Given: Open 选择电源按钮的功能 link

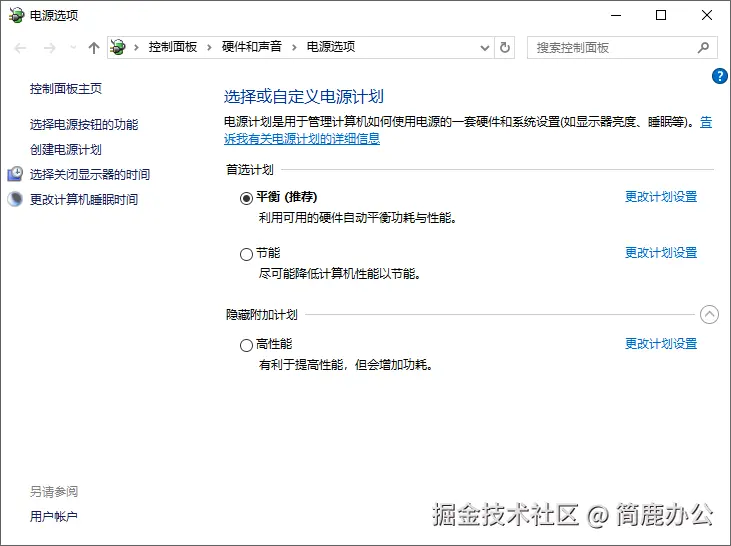Looking at the screenshot, I should [x=84, y=124].
